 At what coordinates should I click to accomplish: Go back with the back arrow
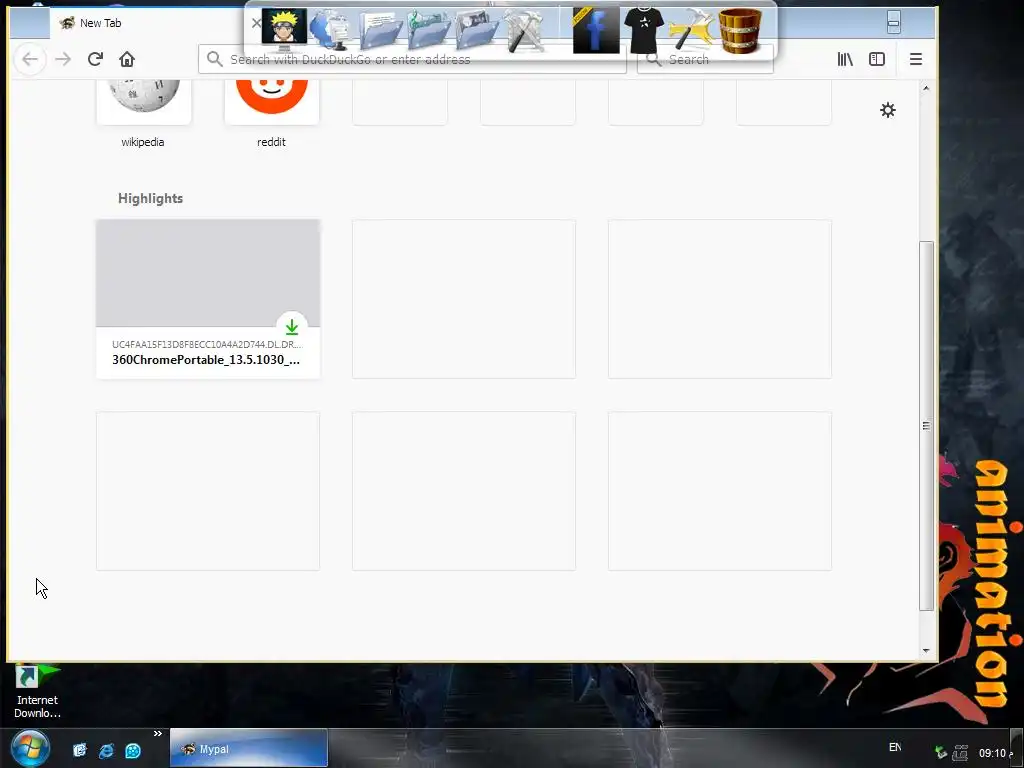click(30, 59)
